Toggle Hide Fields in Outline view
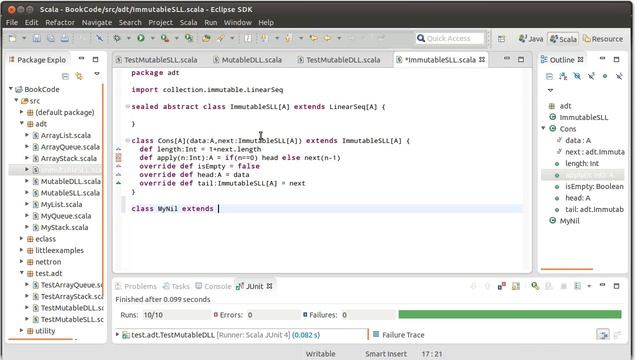 coord(577,76)
